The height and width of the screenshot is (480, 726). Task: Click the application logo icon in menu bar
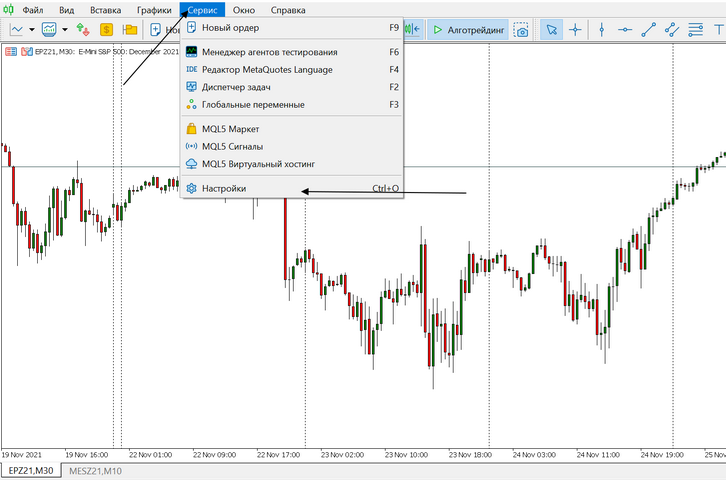click(x=9, y=9)
